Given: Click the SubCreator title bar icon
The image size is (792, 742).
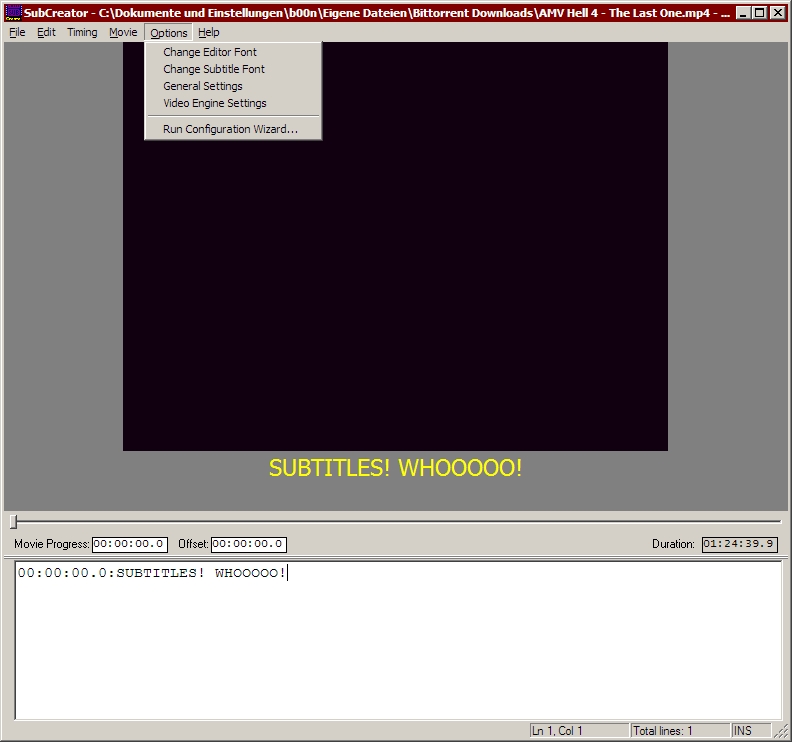Looking at the screenshot, I should 14,12.
